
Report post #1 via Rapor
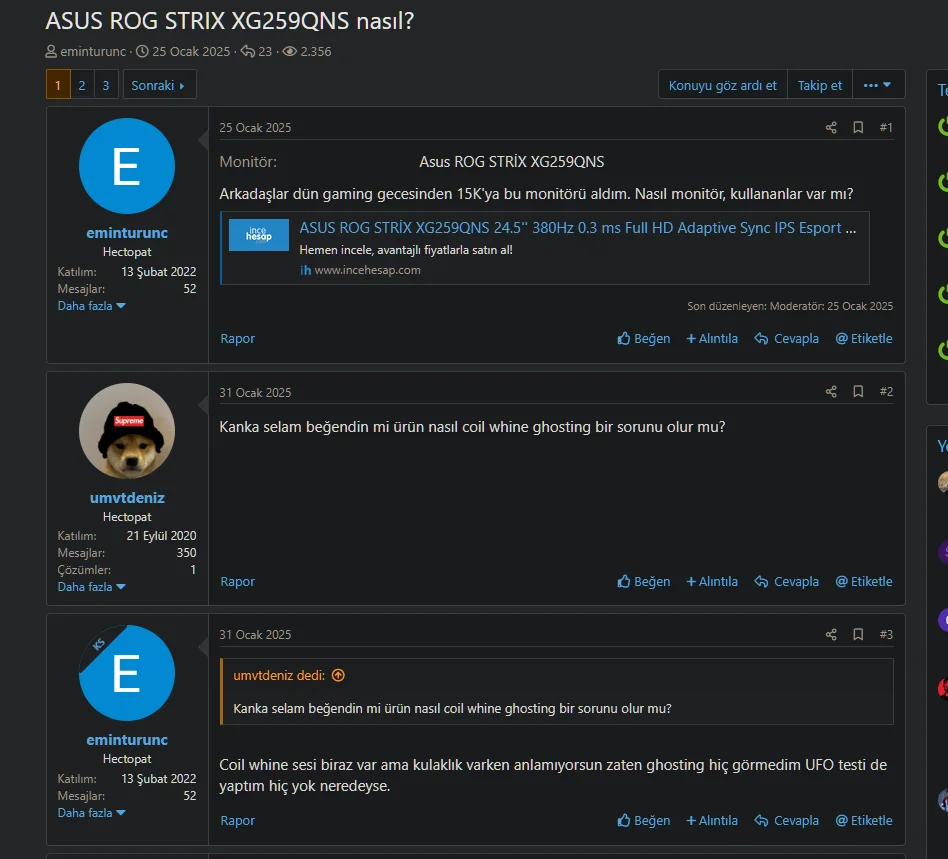point(238,339)
